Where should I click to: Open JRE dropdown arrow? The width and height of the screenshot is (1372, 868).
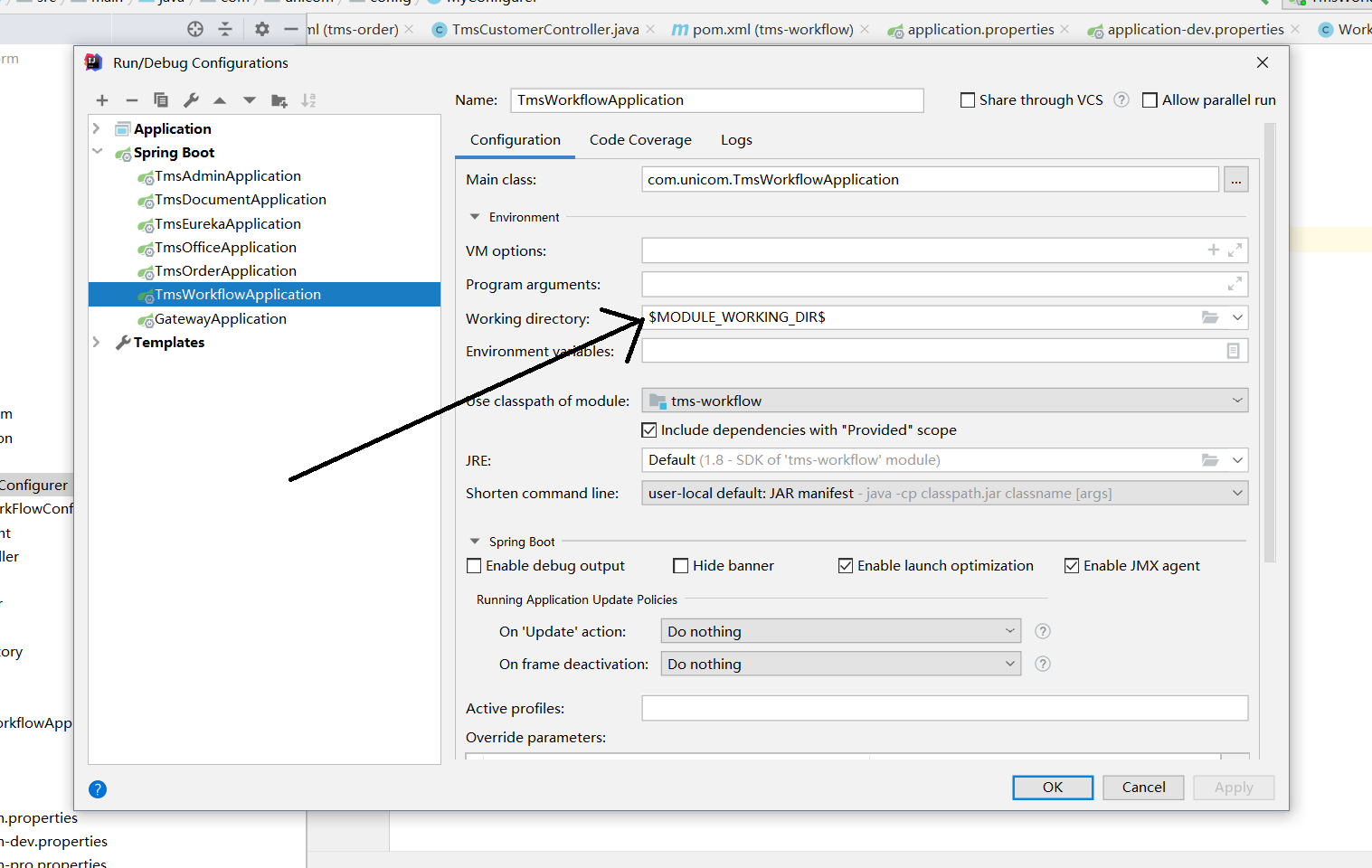click(x=1237, y=460)
